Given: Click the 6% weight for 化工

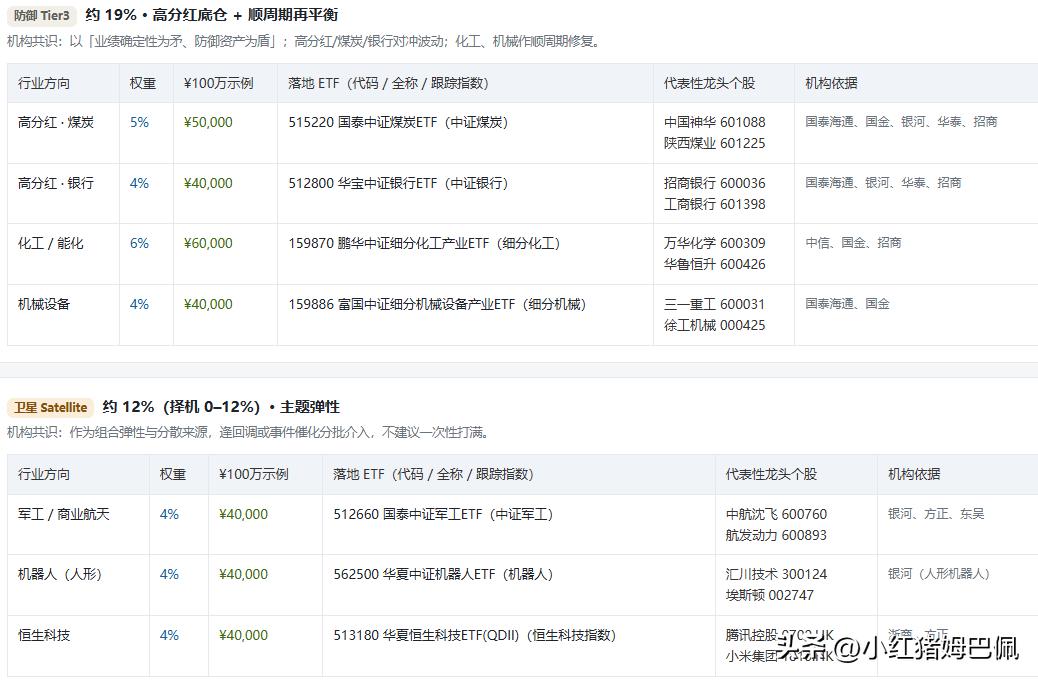Looking at the screenshot, I should [139, 244].
